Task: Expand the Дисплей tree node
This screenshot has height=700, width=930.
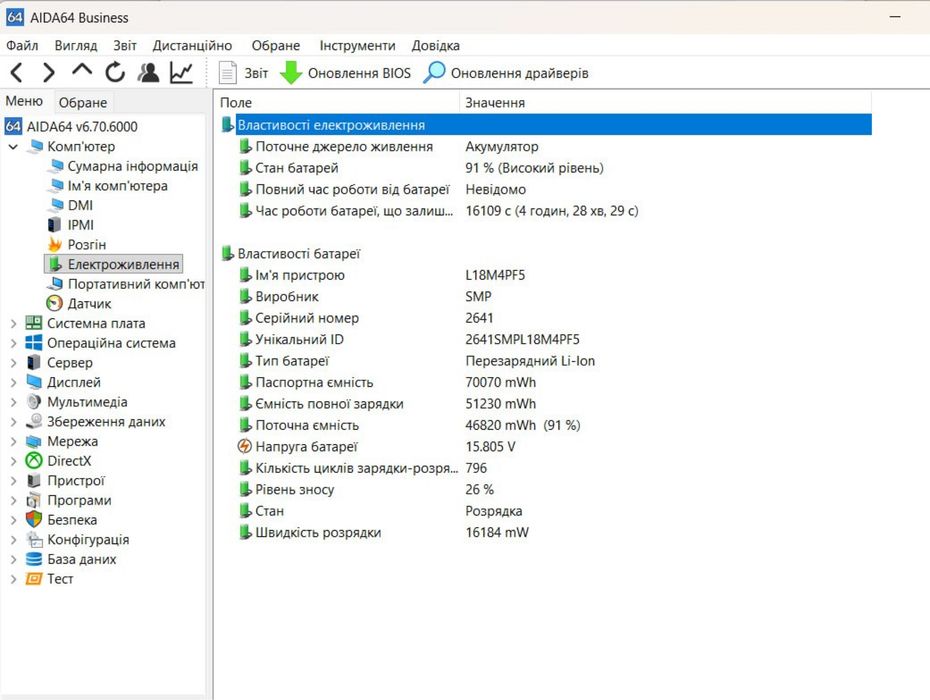Action: coord(13,382)
